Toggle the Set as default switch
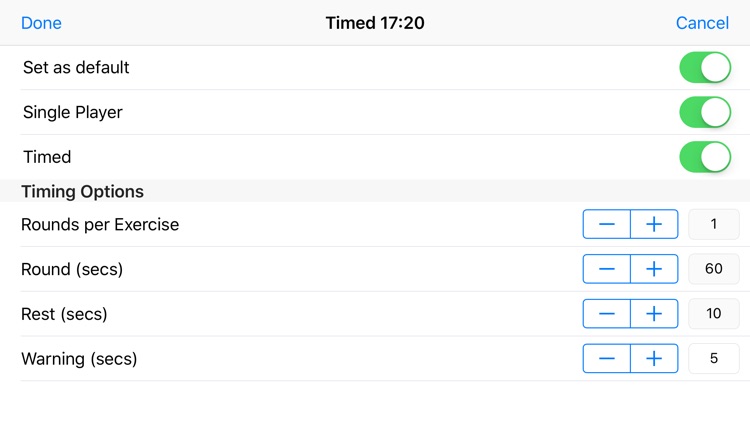 click(705, 68)
